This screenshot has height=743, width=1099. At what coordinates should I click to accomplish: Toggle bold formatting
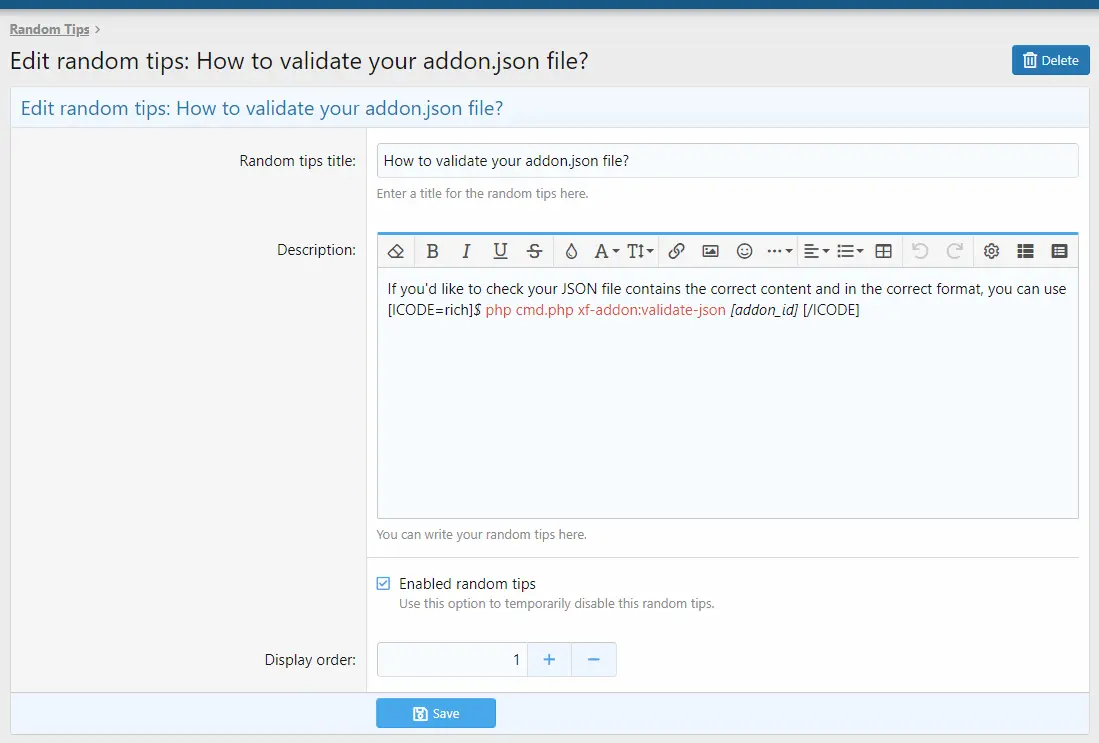click(x=432, y=251)
